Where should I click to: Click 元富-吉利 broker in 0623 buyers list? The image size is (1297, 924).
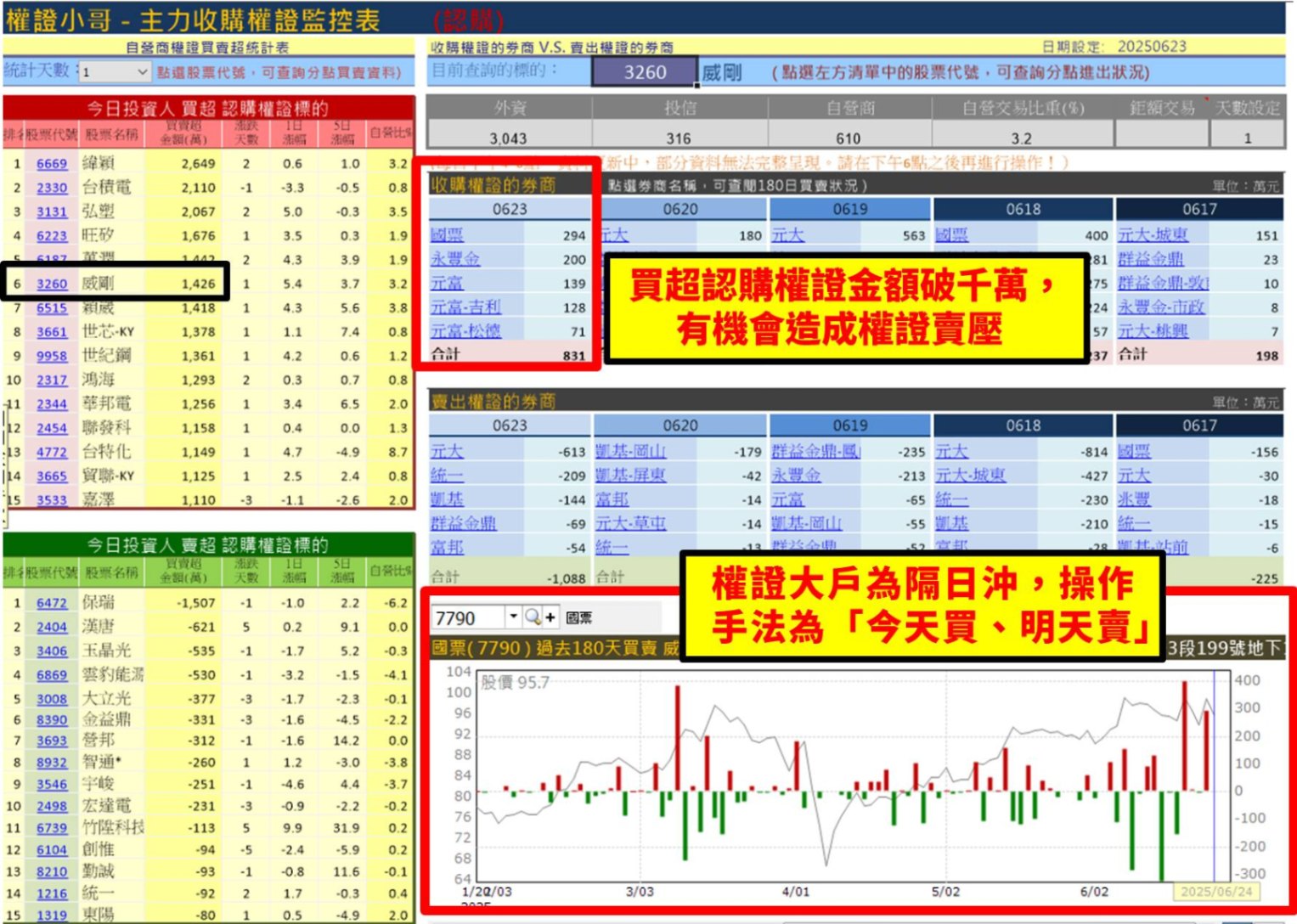tap(465, 307)
